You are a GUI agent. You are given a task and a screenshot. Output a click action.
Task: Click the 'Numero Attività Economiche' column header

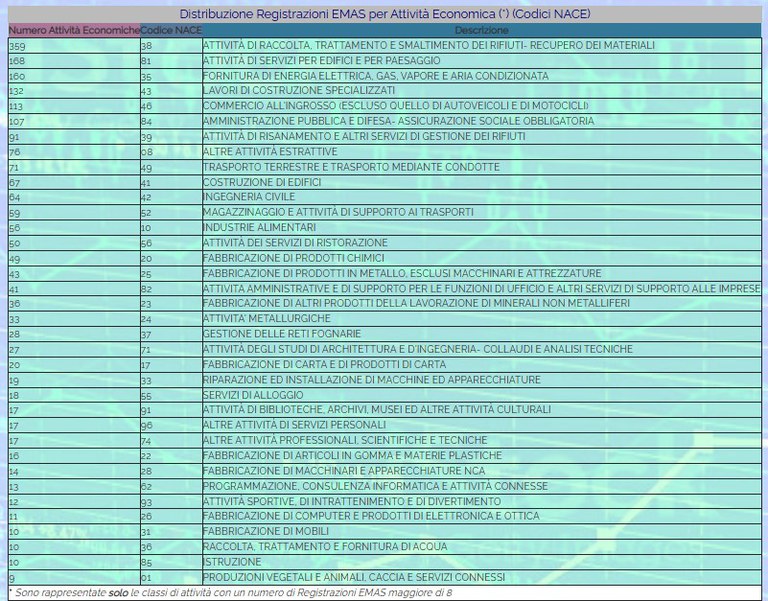point(73,31)
